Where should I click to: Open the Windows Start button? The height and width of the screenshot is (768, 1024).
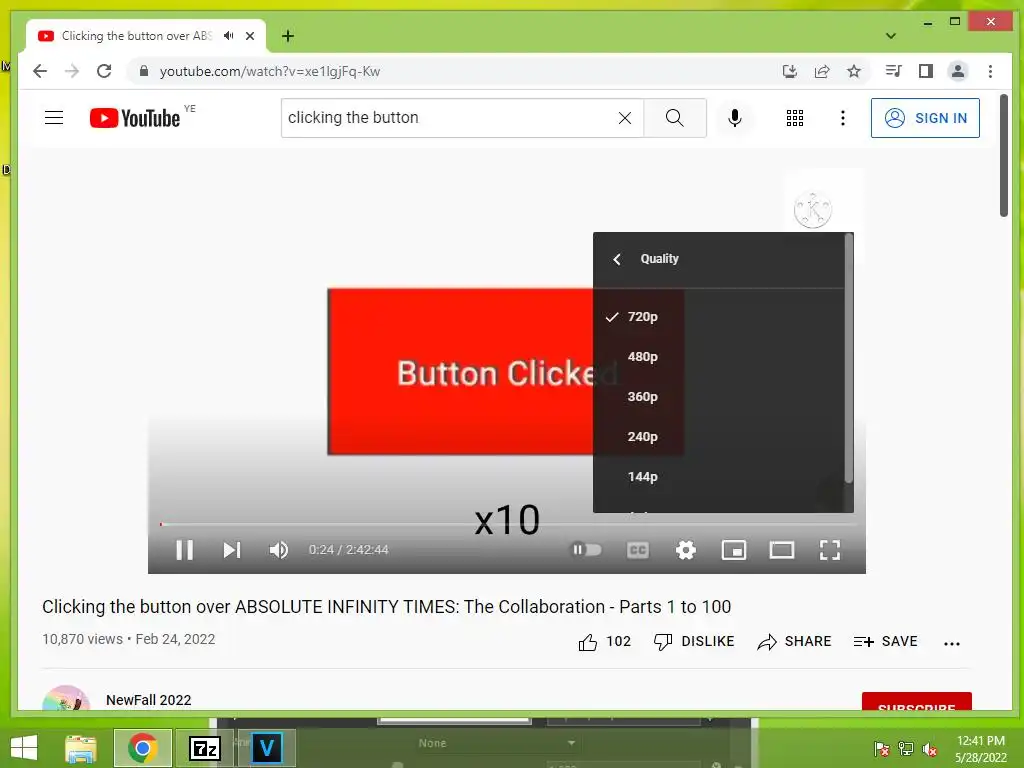pyautogui.click(x=24, y=748)
